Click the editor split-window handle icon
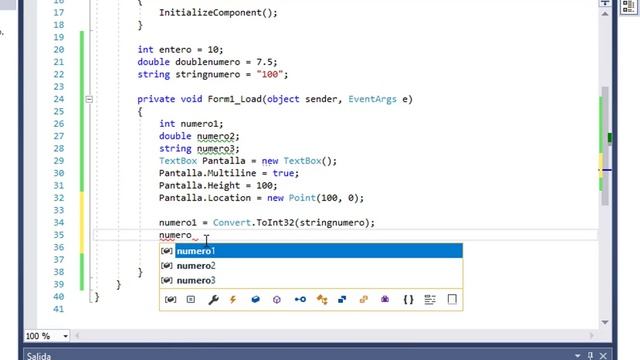640x360 pixels. 604,3
